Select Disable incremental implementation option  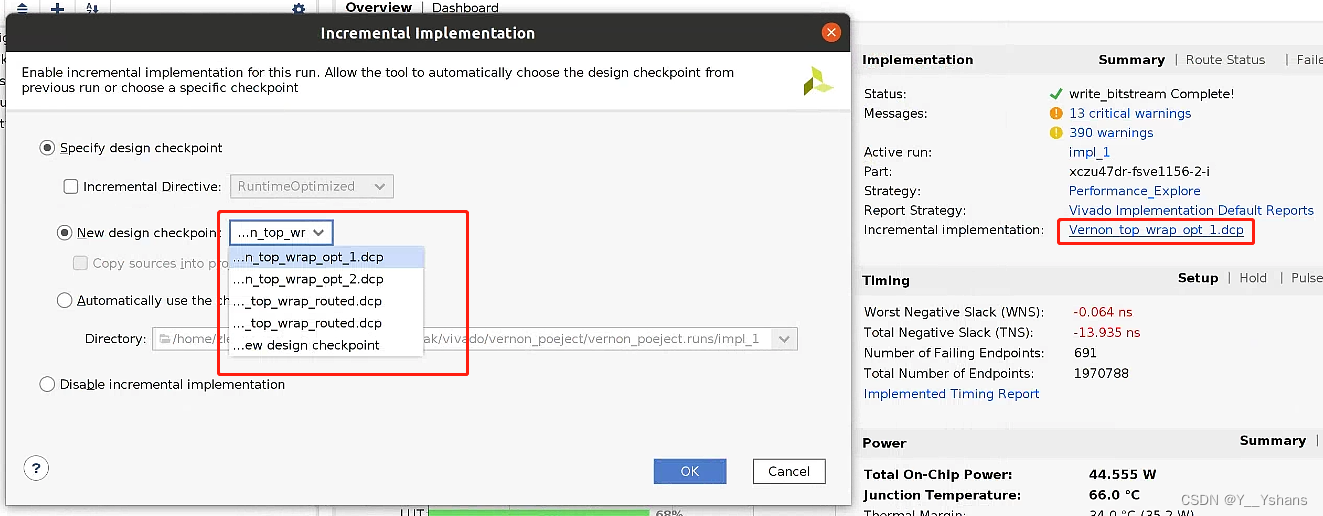(47, 385)
